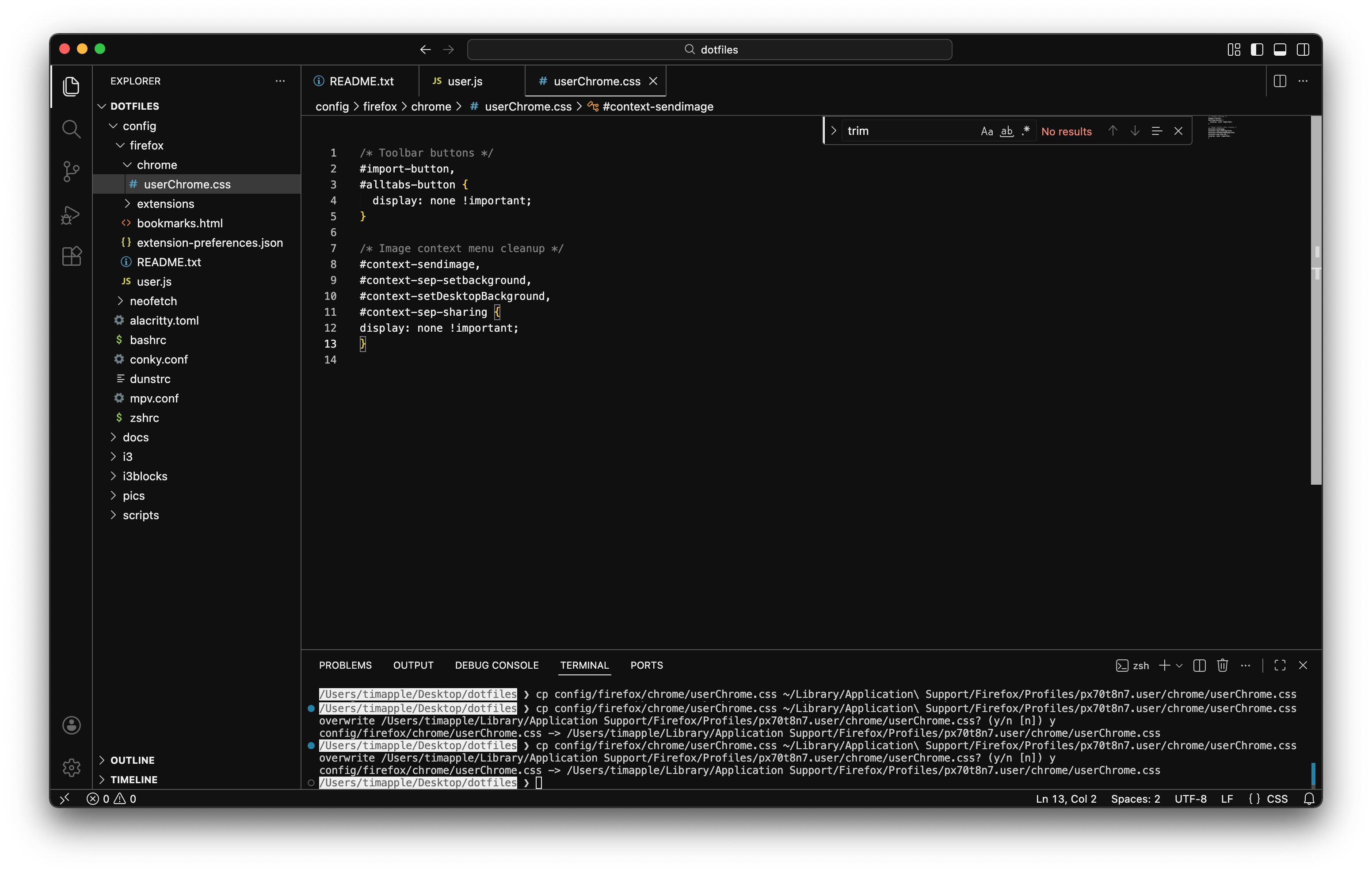1372x873 pixels.
Task: Click the find input containing trim
Action: (906, 131)
